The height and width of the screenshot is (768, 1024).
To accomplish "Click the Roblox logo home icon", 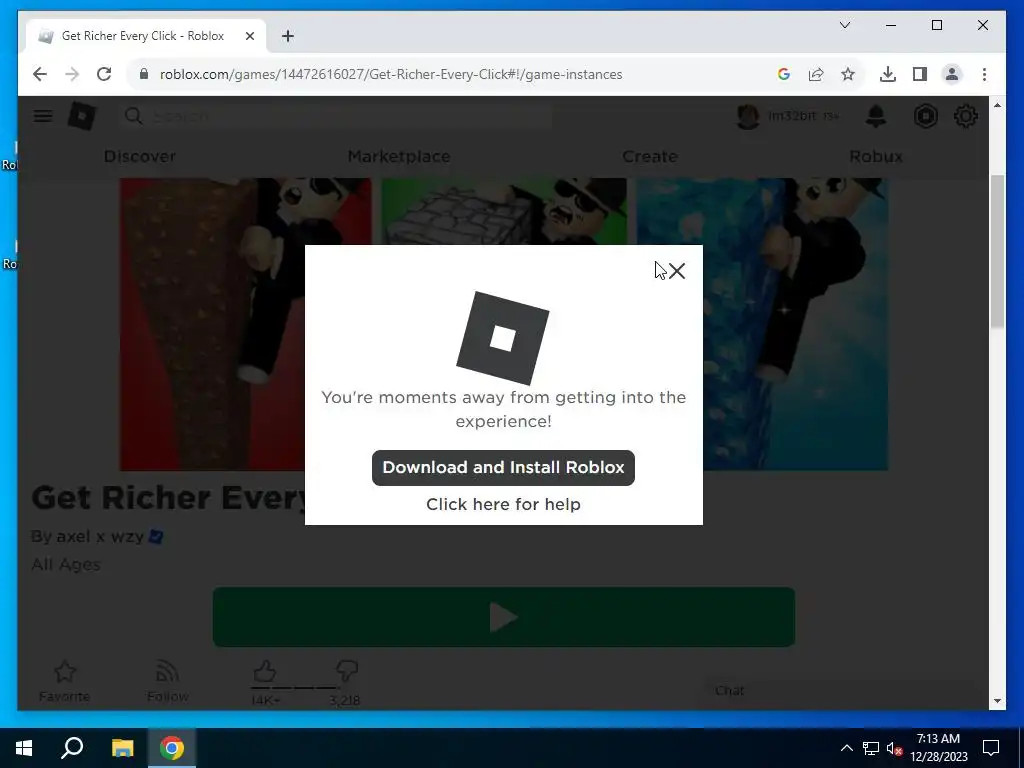I will coord(82,116).
